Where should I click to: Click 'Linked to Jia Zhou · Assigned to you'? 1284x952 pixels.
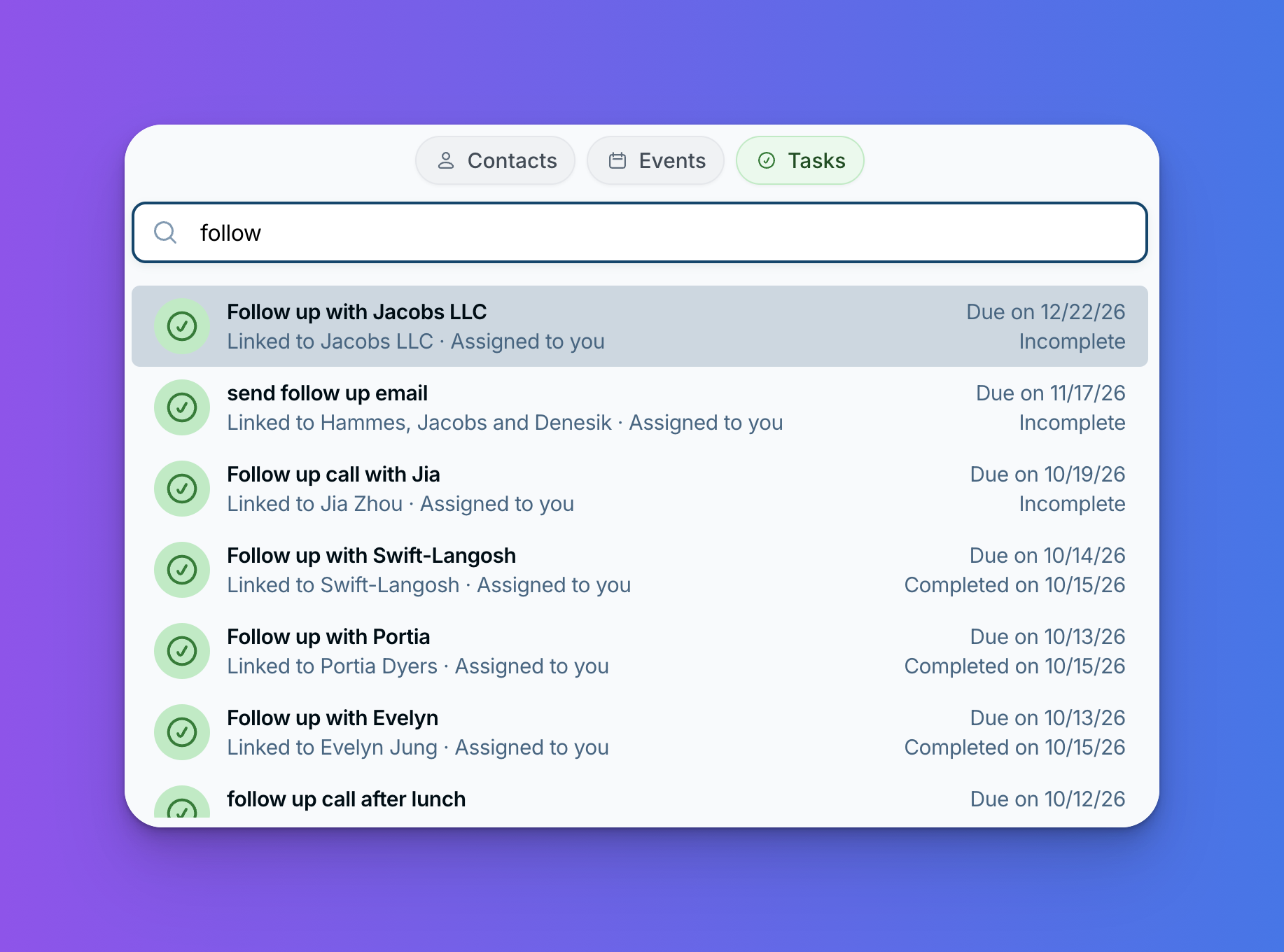coord(400,504)
